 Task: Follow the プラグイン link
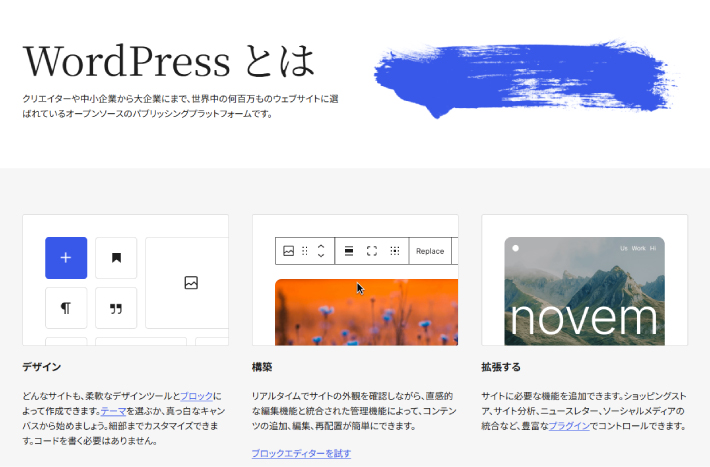point(569,426)
